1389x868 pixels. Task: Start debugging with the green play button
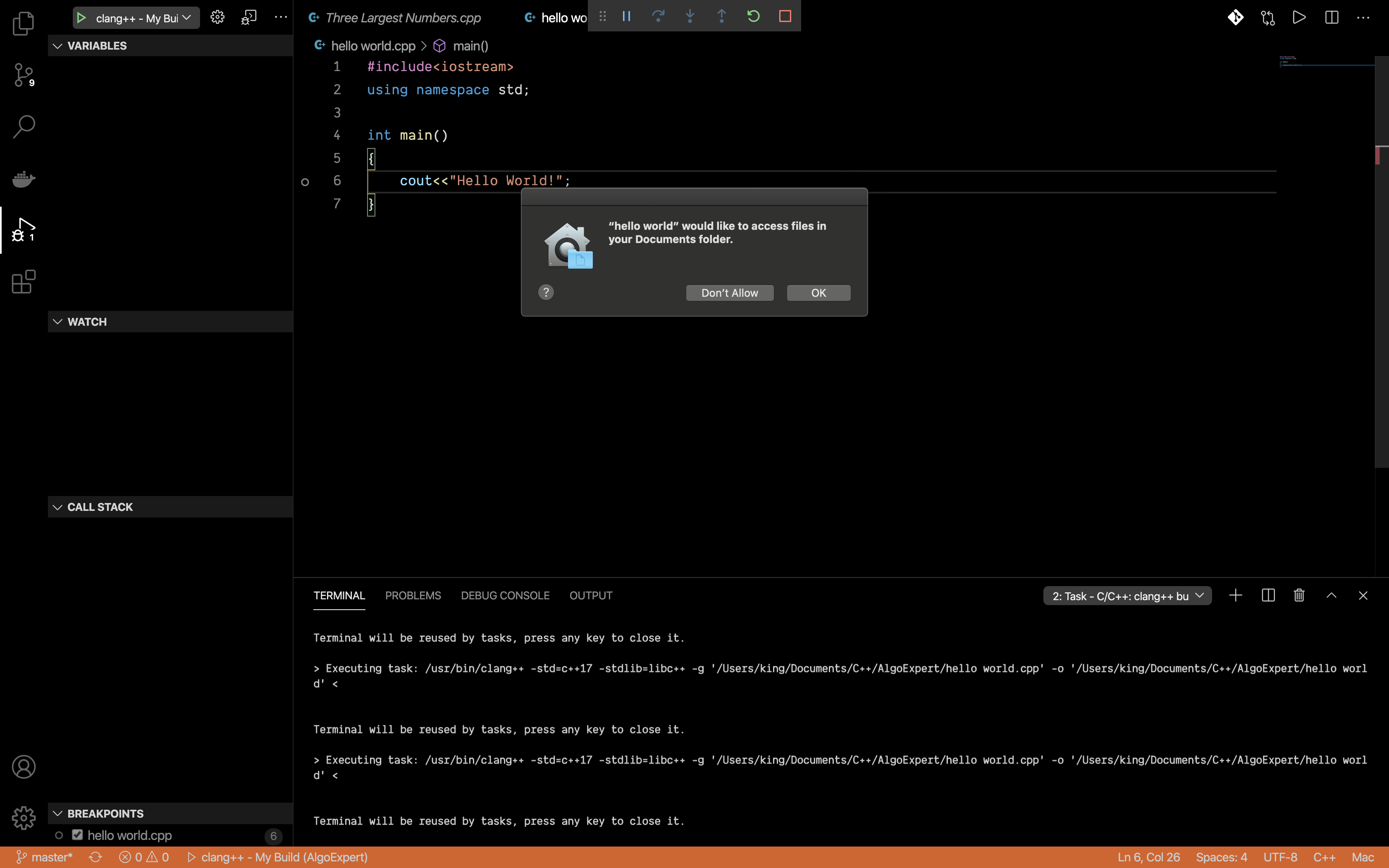click(81, 18)
